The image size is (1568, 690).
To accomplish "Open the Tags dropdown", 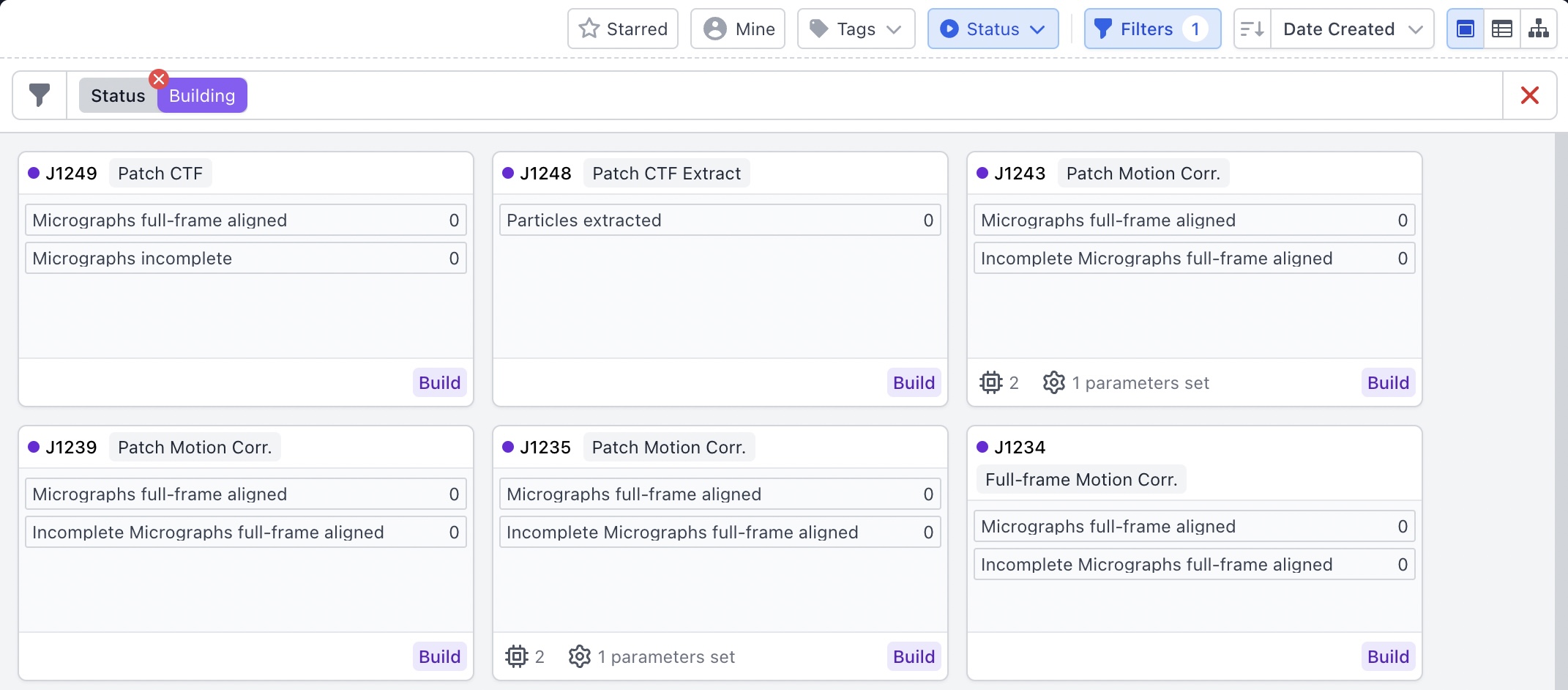I will (x=856, y=29).
